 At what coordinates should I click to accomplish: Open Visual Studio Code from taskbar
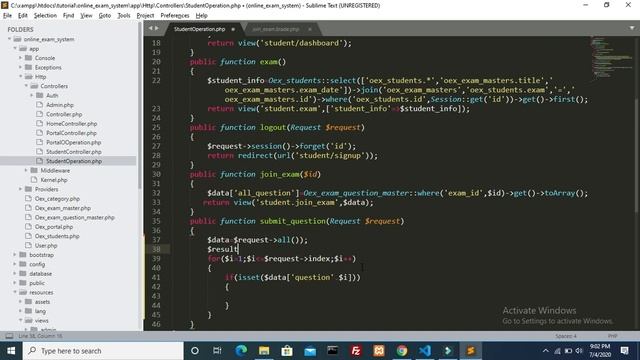point(424,351)
